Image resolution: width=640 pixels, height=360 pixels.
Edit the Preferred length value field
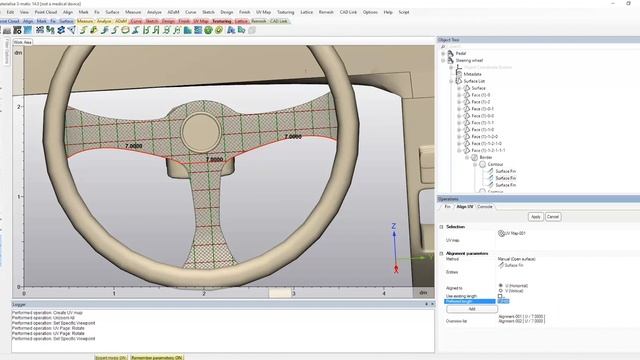pyautogui.click(x=503, y=301)
